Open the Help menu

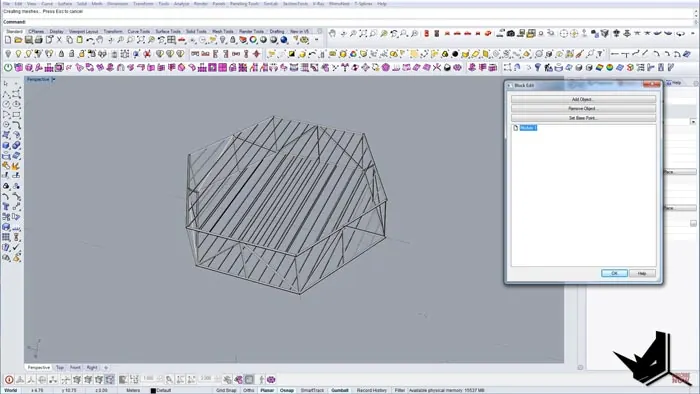pos(382,4)
